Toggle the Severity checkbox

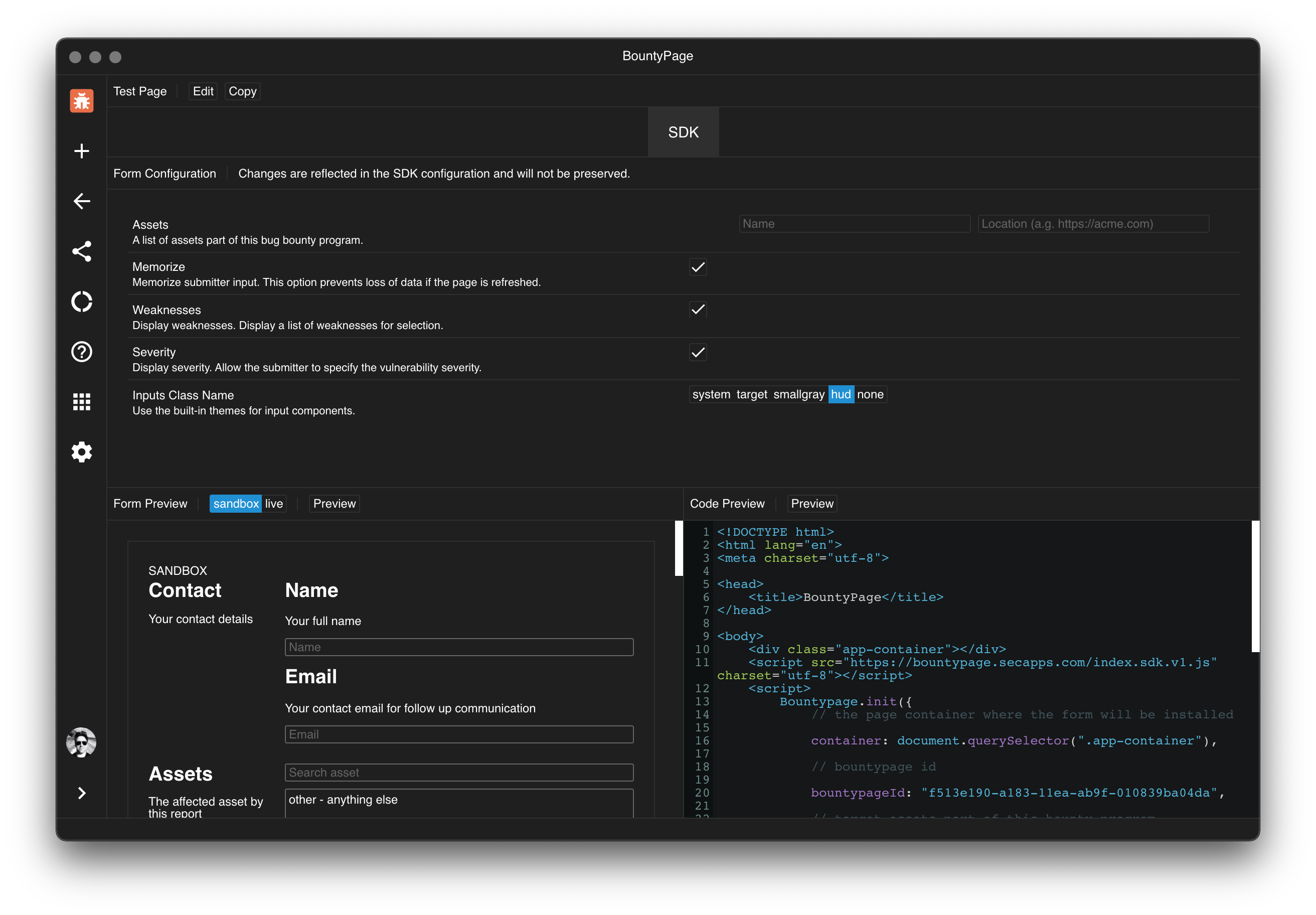[x=698, y=352]
